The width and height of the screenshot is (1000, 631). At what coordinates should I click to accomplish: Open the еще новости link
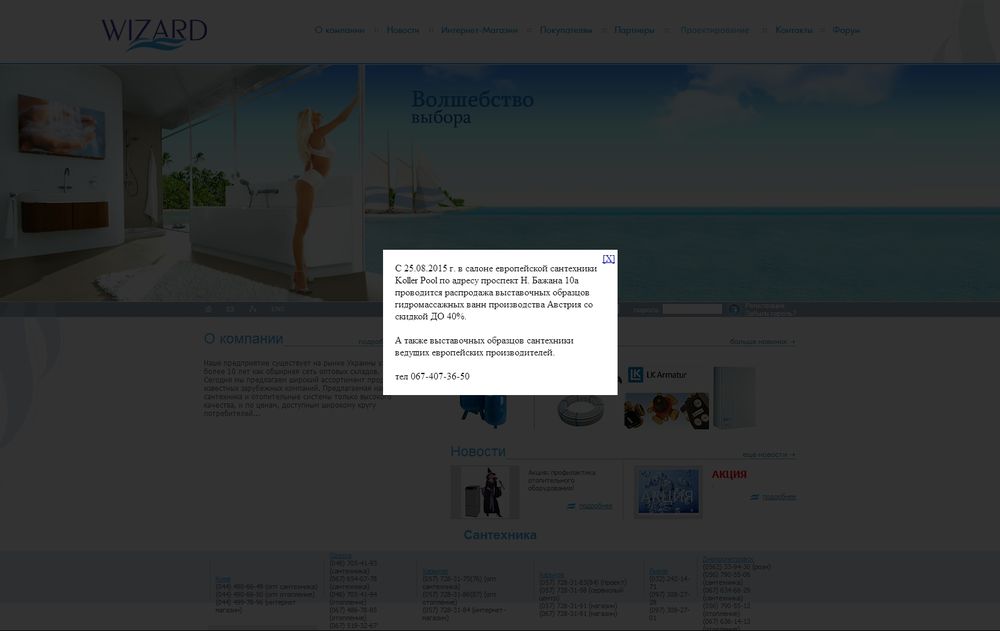click(768, 454)
